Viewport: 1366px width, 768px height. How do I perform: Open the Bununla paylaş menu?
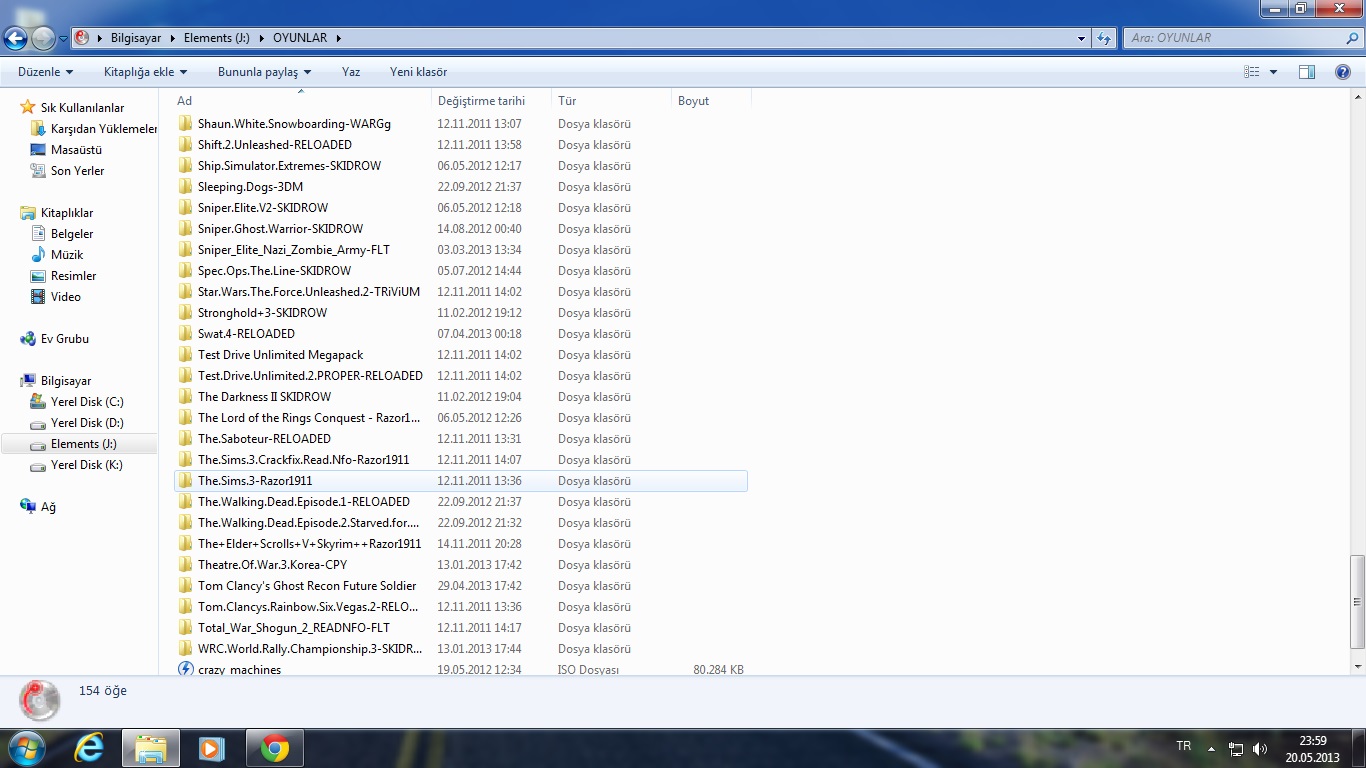(264, 72)
